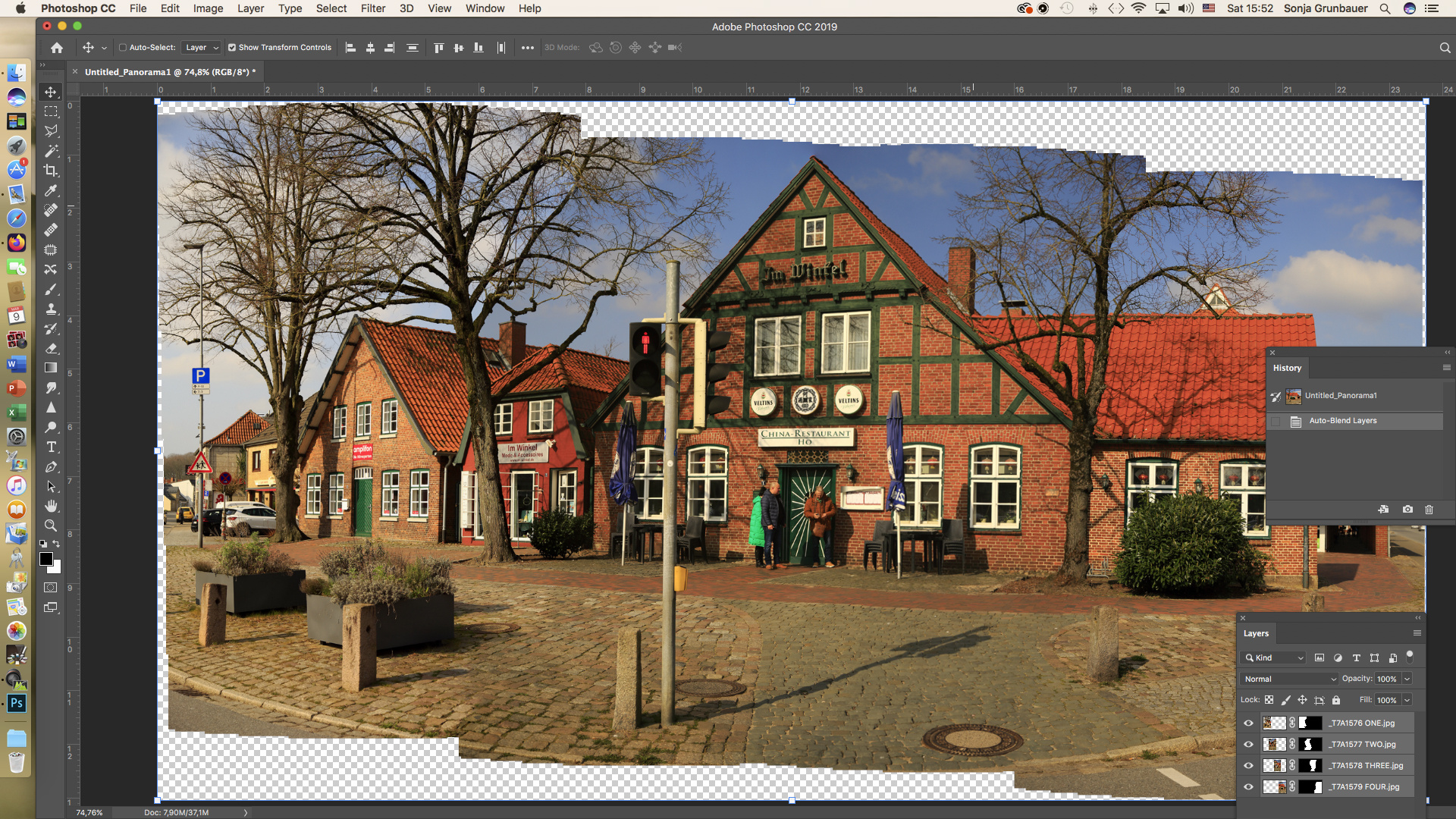Click Opacity value field 100%
Image resolution: width=1456 pixels, height=819 pixels.
(x=1387, y=679)
